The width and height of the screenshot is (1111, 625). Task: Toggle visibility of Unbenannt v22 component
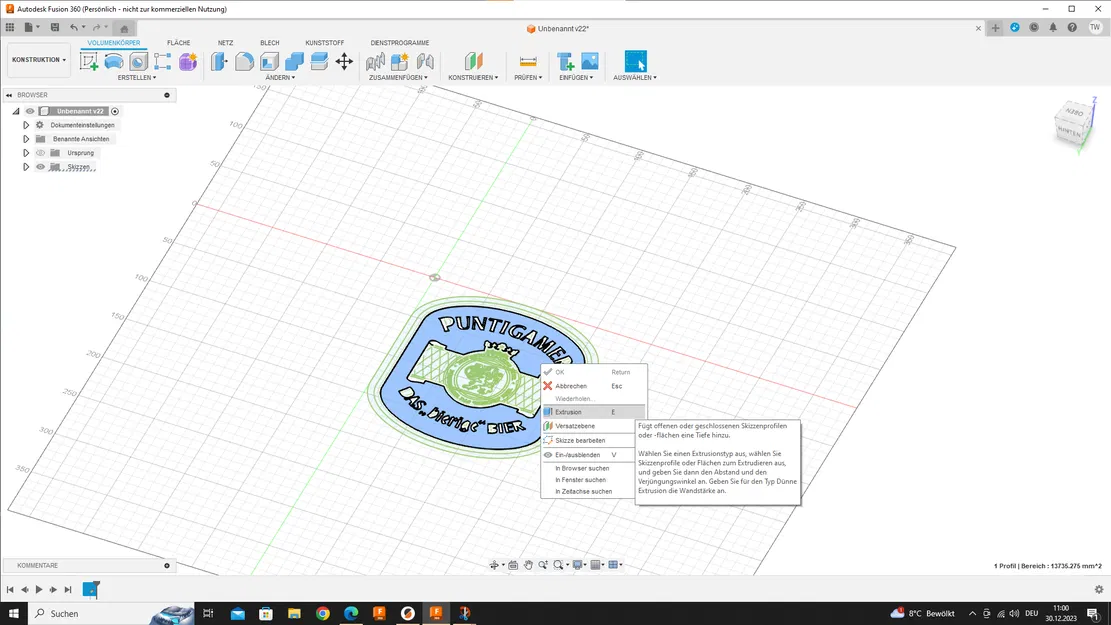tap(30, 111)
